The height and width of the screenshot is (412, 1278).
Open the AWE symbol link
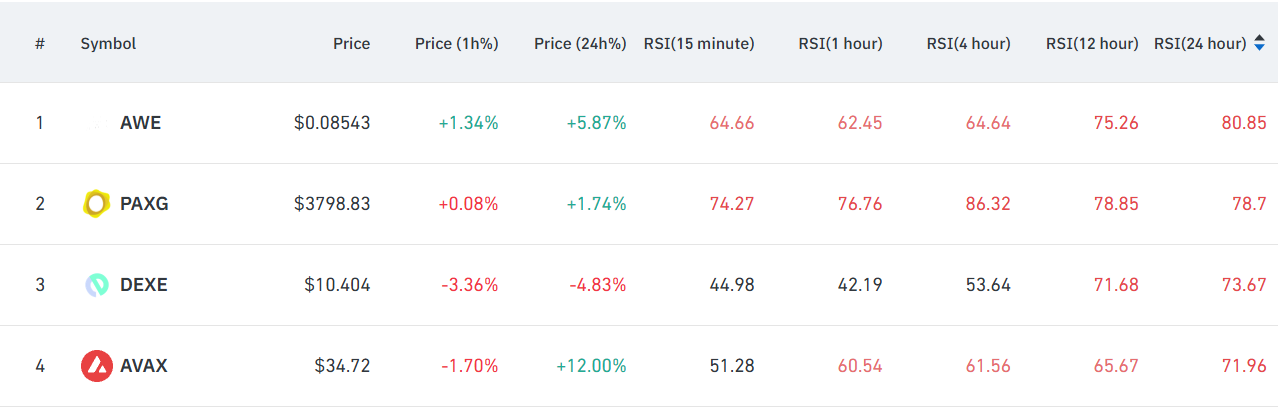click(x=140, y=123)
